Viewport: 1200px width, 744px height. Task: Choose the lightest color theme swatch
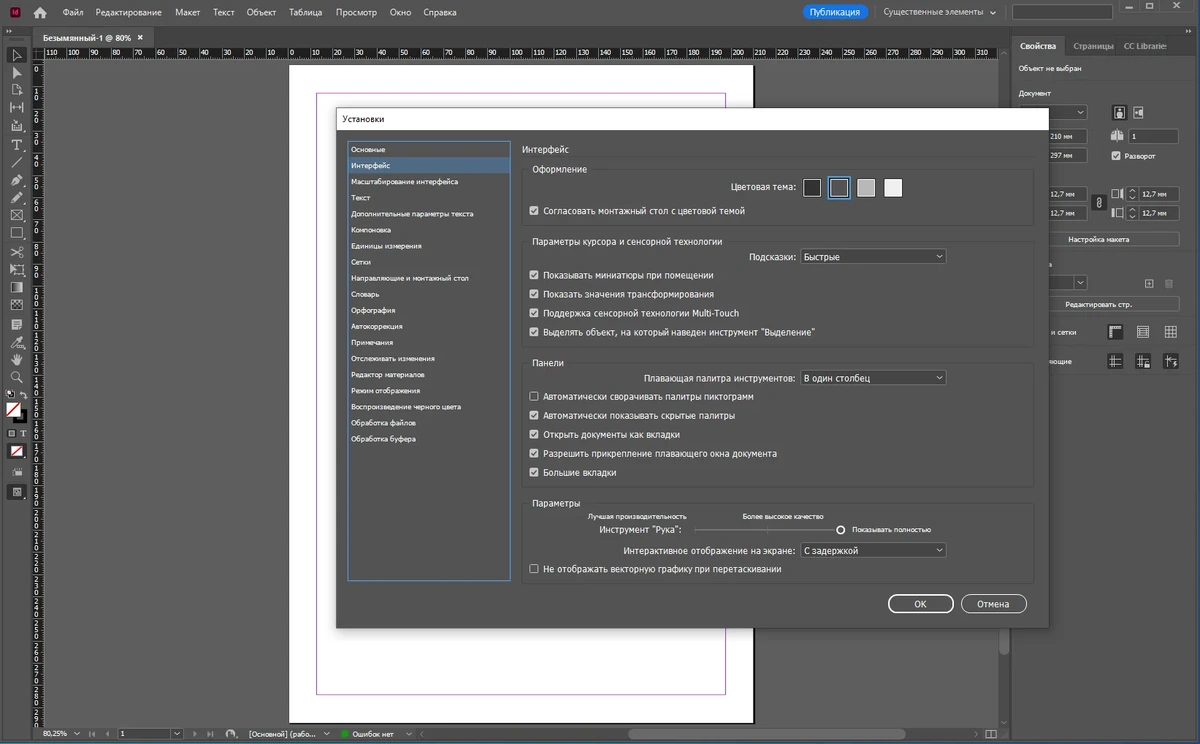point(893,187)
